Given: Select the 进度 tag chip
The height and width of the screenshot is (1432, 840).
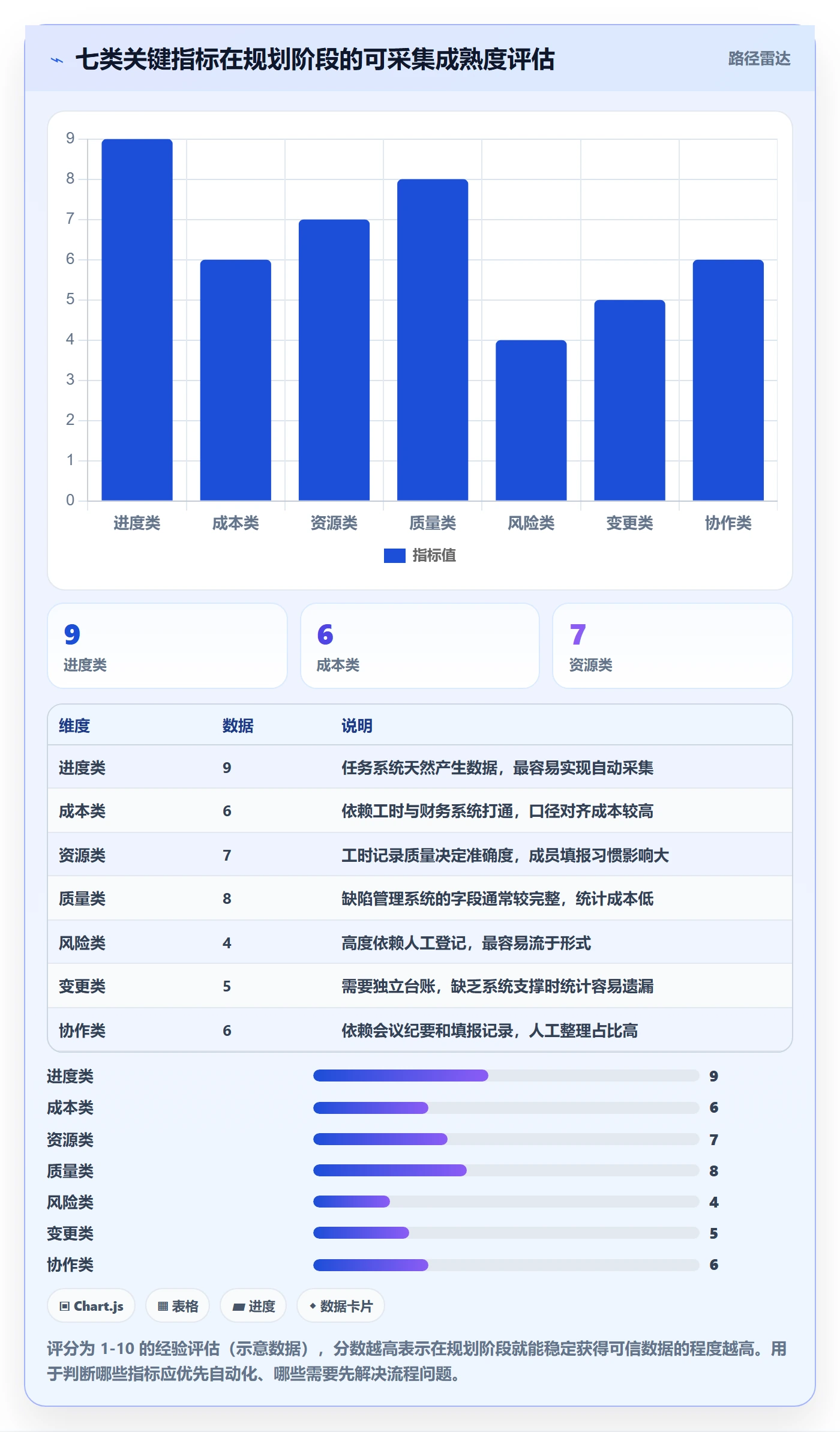Looking at the screenshot, I should coord(253,1306).
